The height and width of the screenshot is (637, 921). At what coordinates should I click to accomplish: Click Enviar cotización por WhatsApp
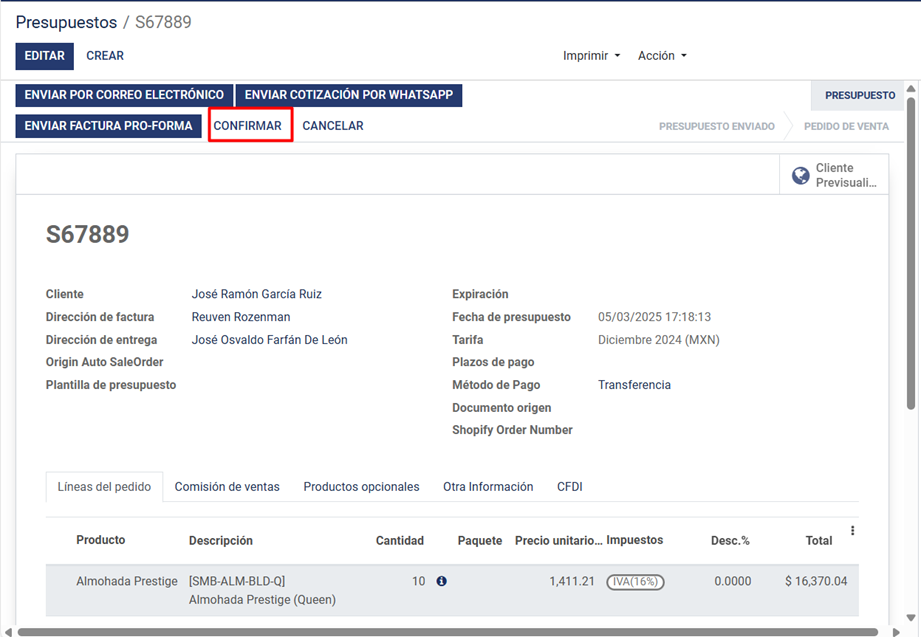349,95
